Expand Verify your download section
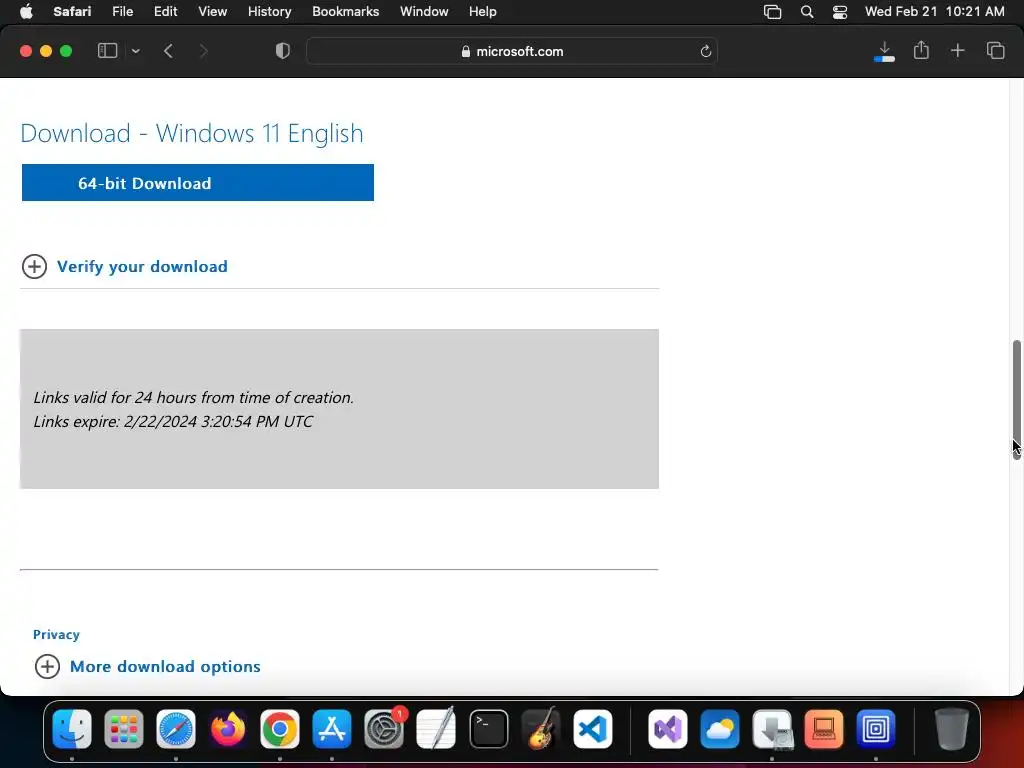Image resolution: width=1024 pixels, height=768 pixels. (x=142, y=266)
